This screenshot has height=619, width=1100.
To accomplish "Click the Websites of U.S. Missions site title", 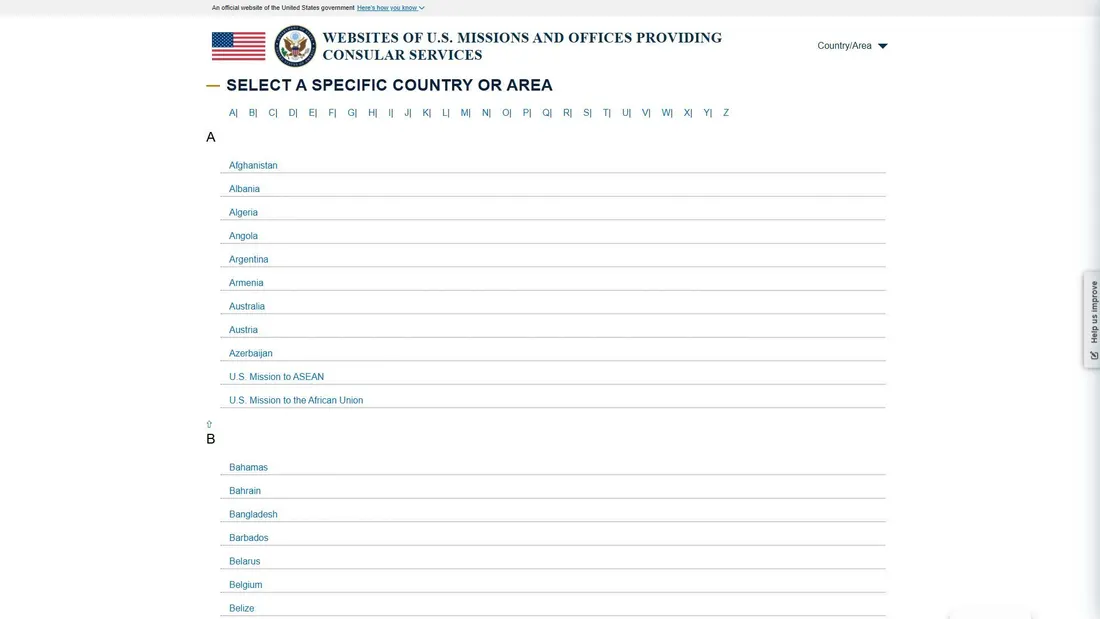I will (x=522, y=46).
